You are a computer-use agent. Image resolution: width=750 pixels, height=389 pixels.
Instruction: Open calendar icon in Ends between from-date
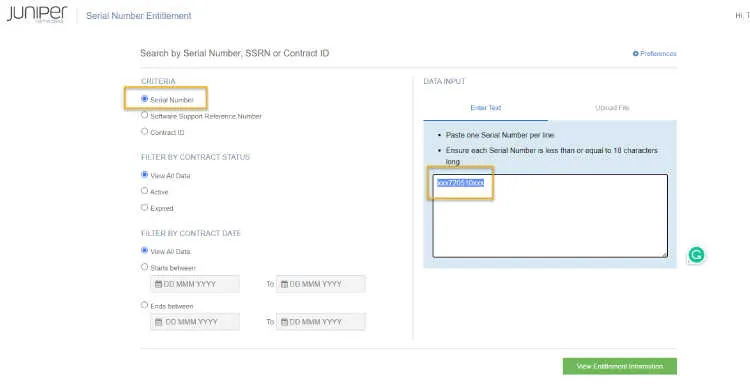(x=158, y=322)
